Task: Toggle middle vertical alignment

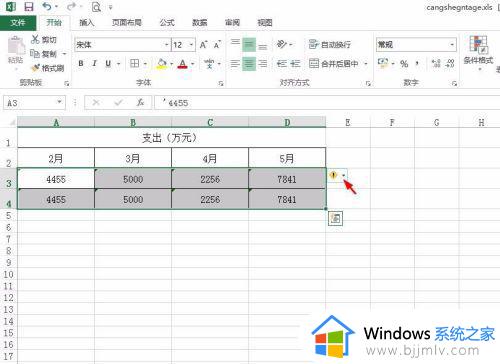Action: click(249, 45)
